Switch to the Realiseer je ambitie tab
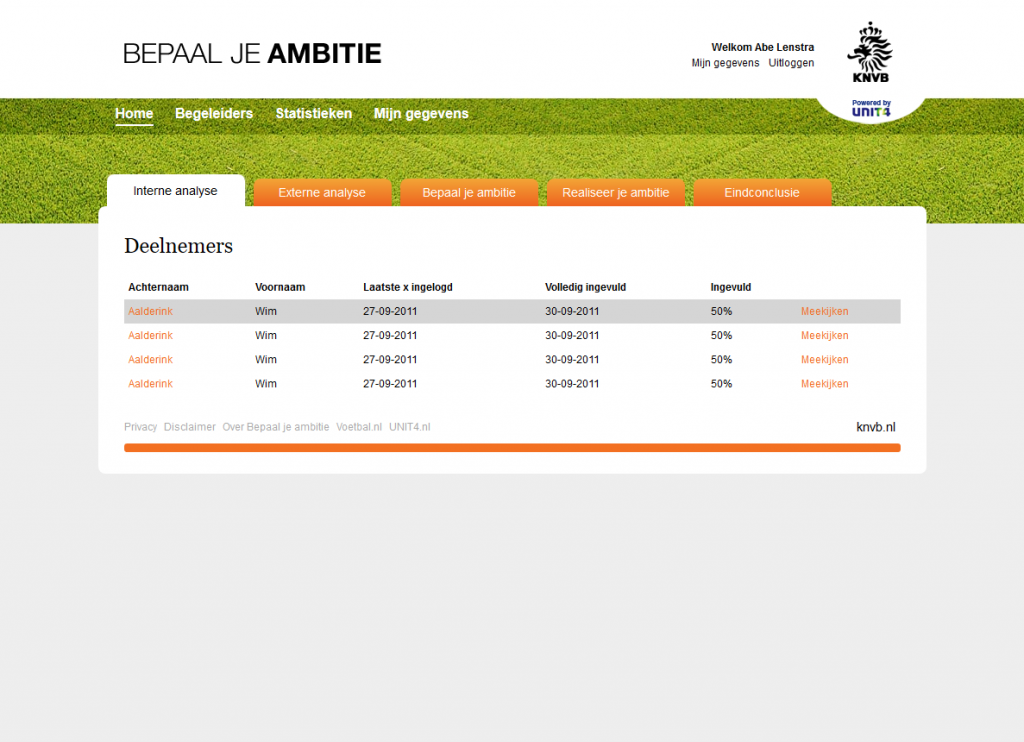 point(615,193)
